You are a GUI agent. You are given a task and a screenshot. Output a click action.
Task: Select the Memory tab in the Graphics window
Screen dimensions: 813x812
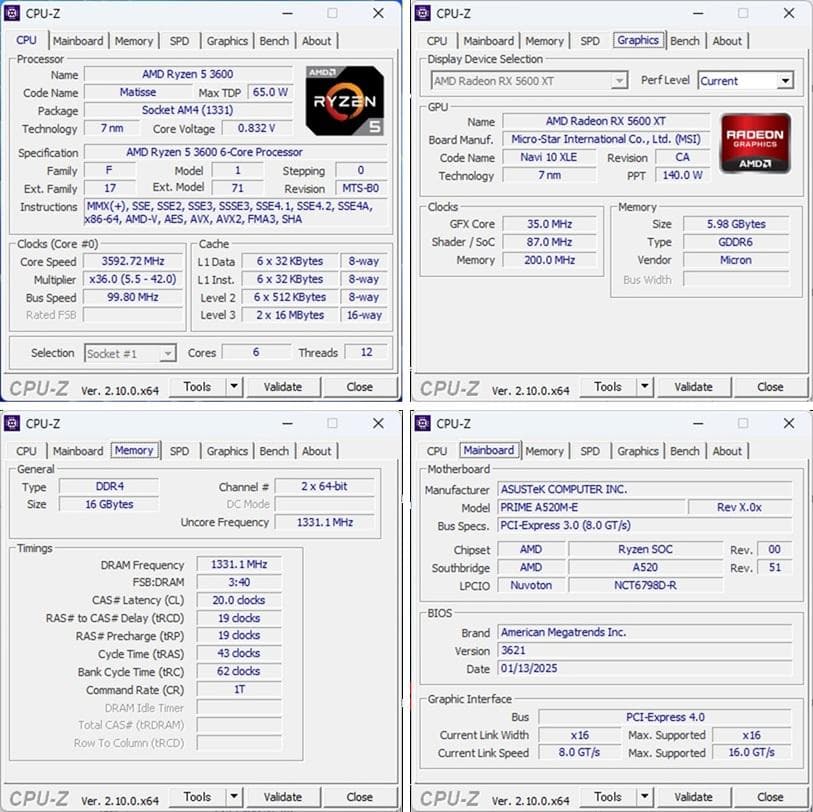[x=544, y=41]
